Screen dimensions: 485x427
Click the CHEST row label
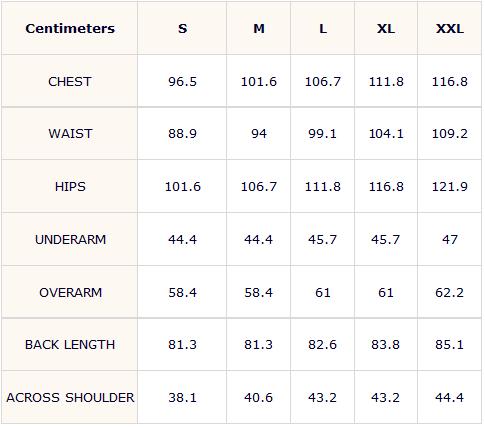pyautogui.click(x=70, y=82)
